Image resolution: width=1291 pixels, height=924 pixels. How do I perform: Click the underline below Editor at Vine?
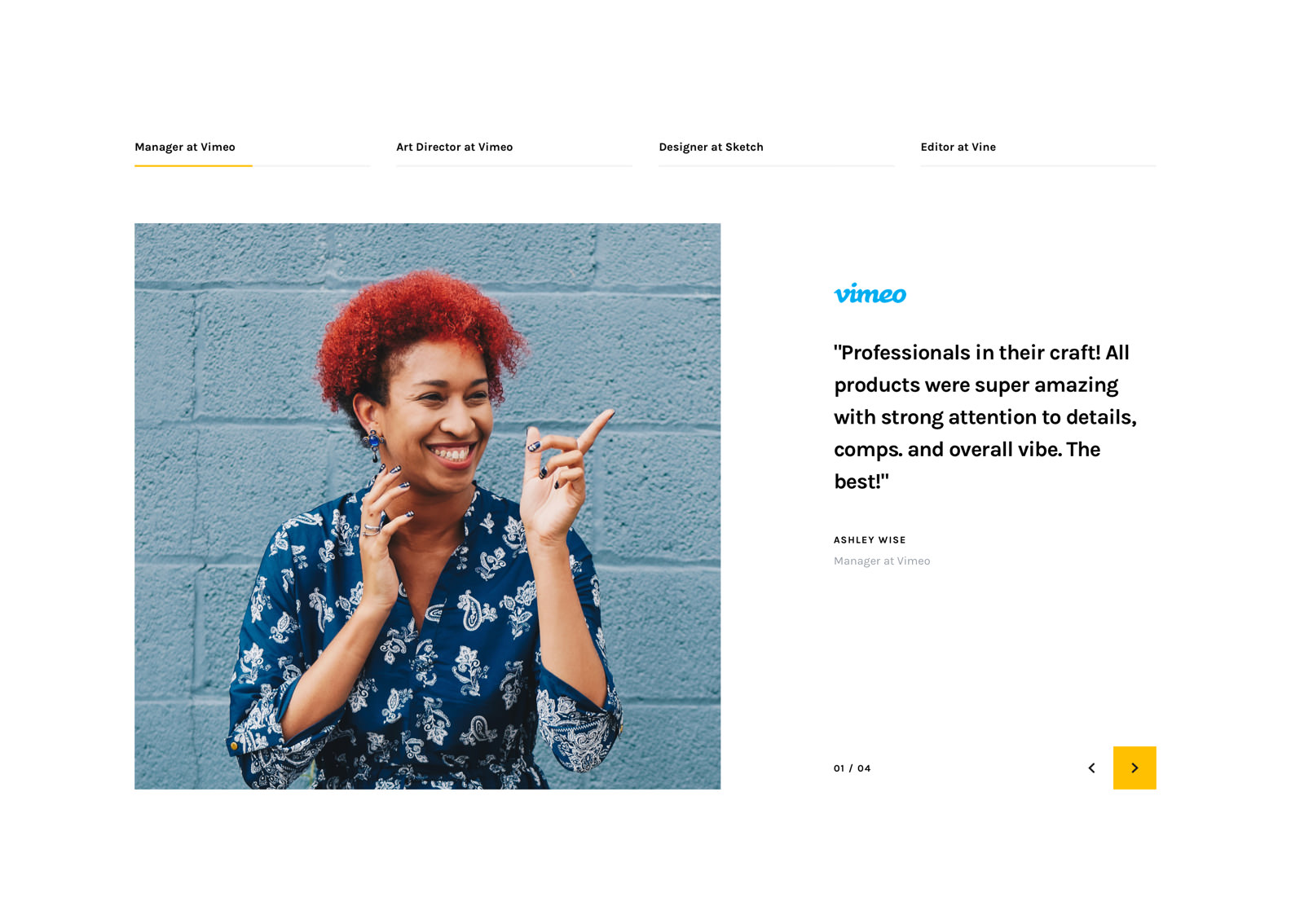coord(1038,165)
